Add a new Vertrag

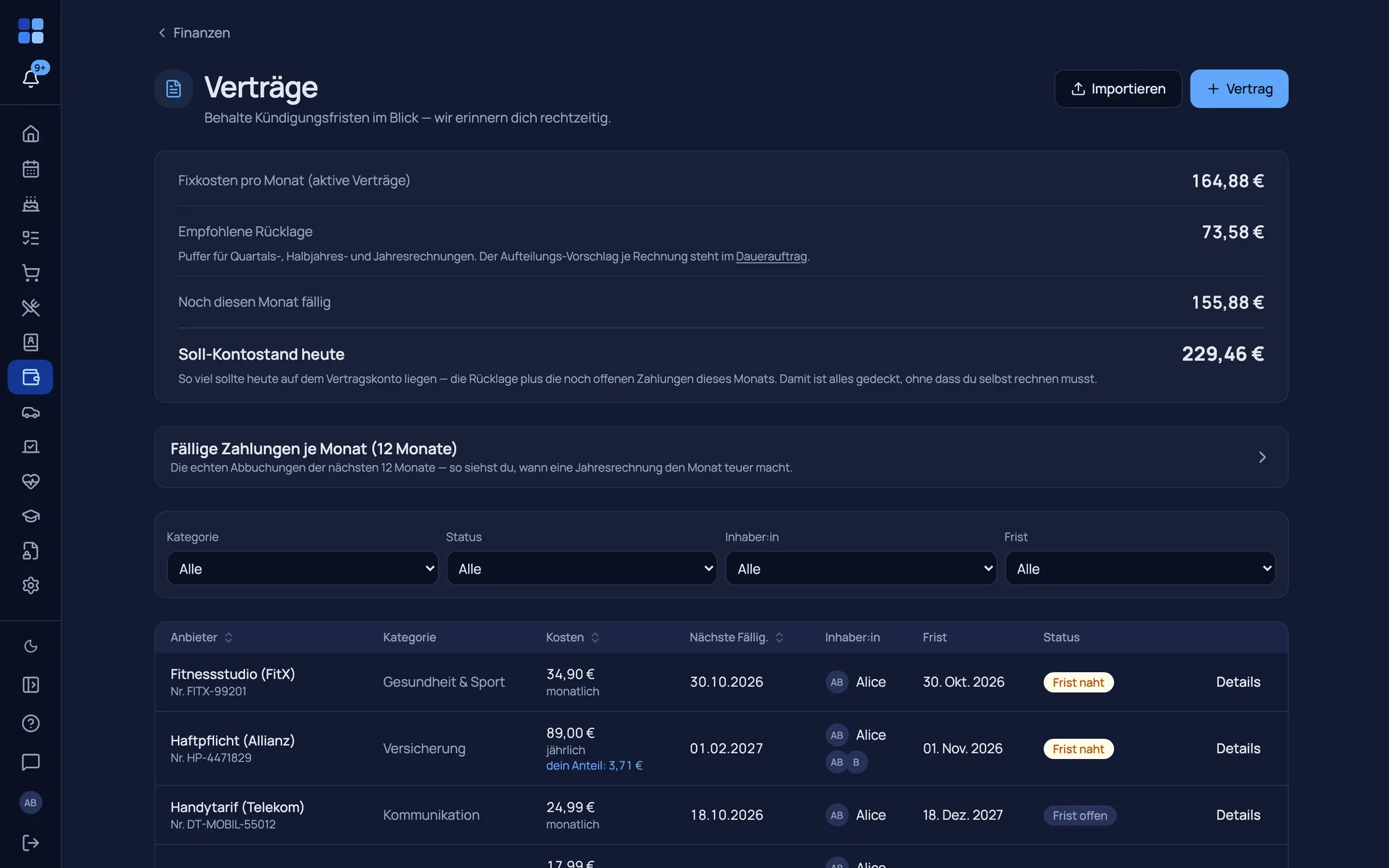pyautogui.click(x=1239, y=89)
